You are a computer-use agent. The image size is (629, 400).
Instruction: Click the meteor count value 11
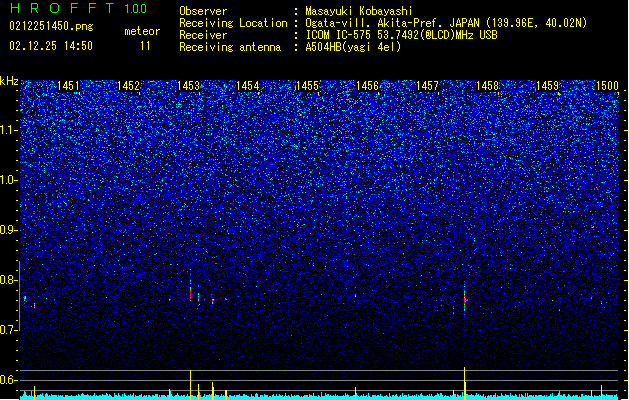tap(145, 46)
